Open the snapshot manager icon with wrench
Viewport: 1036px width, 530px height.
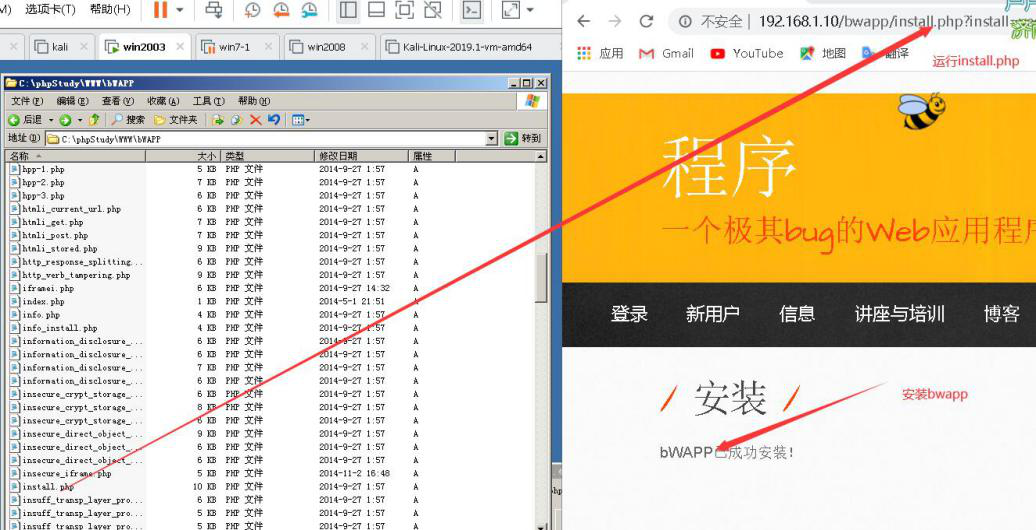pos(309,9)
